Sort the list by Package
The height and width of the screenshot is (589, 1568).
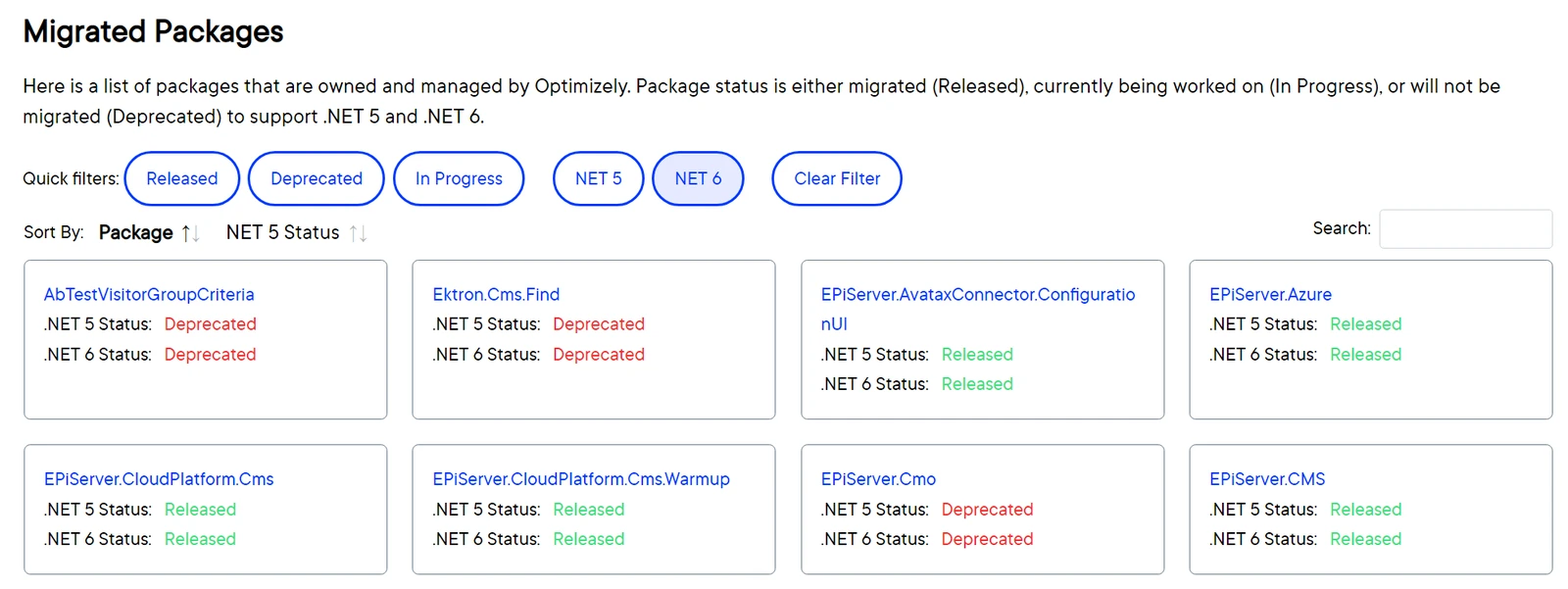[136, 232]
